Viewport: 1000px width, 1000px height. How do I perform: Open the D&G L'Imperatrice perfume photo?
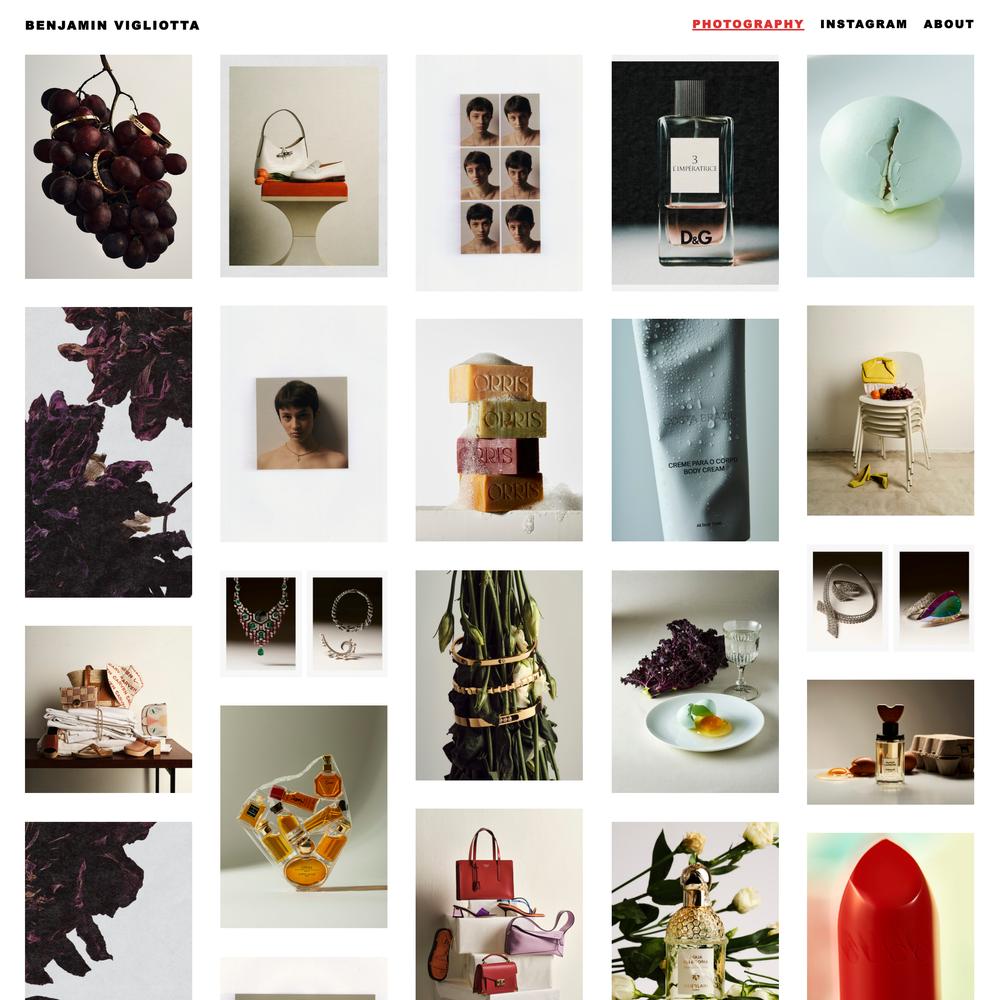[695, 173]
